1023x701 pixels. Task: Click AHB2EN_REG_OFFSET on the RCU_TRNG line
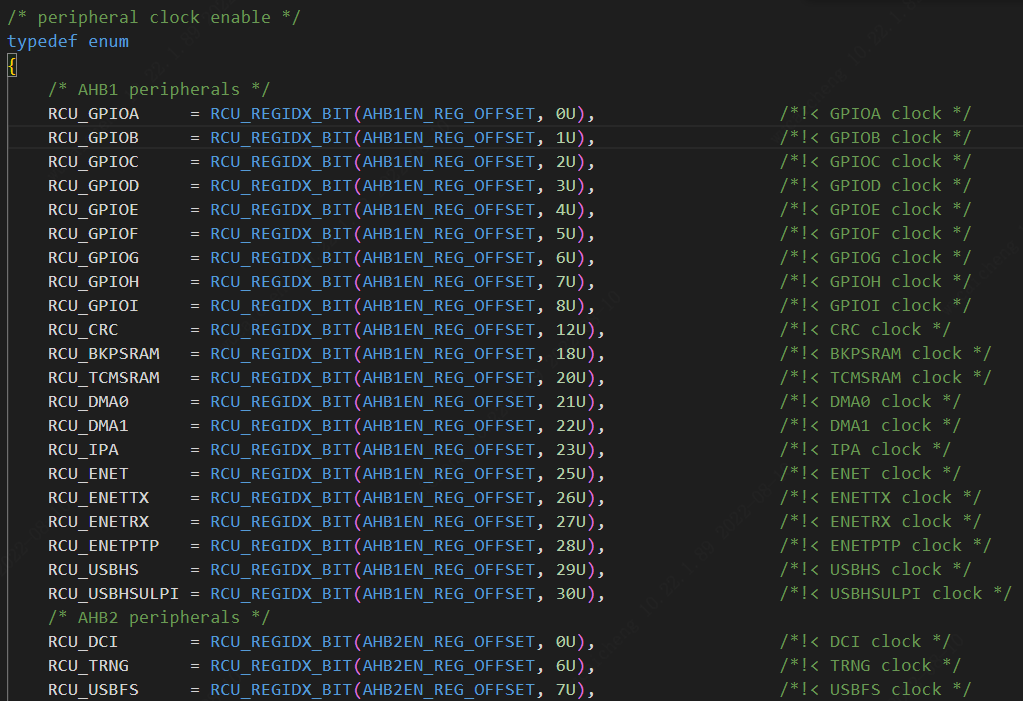(448, 665)
